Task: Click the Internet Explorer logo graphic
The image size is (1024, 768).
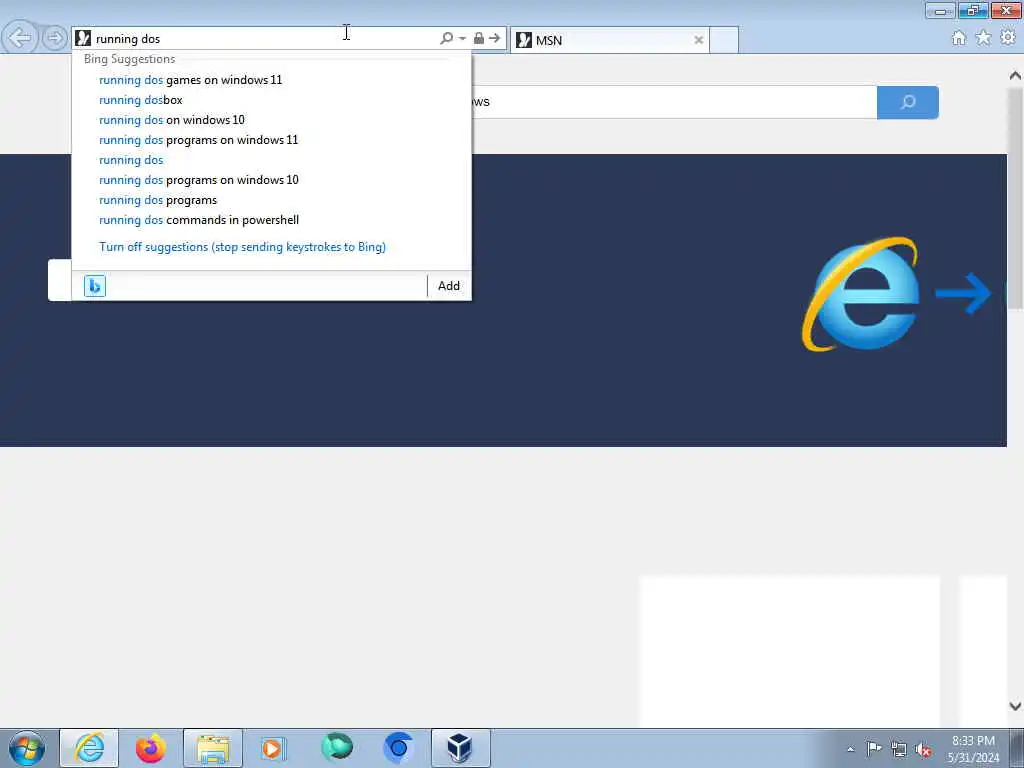Action: click(x=861, y=294)
